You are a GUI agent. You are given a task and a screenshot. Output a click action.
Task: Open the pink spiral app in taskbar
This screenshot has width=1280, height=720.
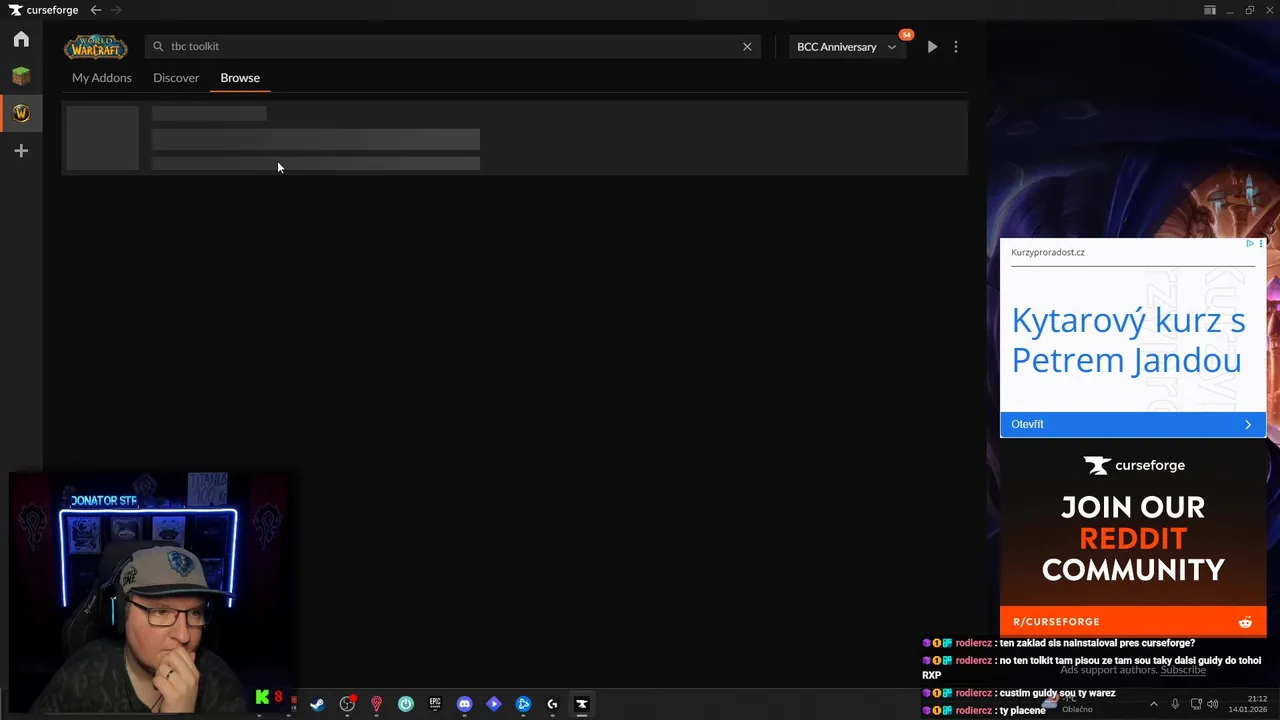point(376,704)
